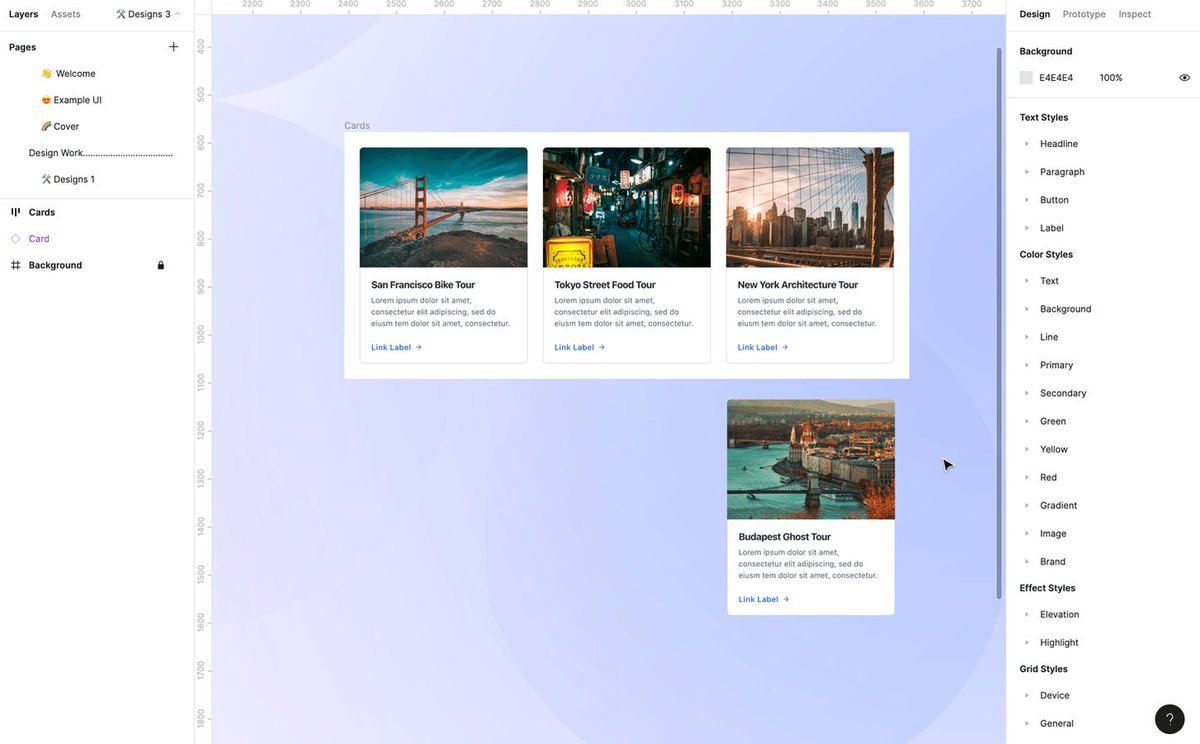Expand the General grid style
The height and width of the screenshot is (744, 1200).
coord(1027,723)
